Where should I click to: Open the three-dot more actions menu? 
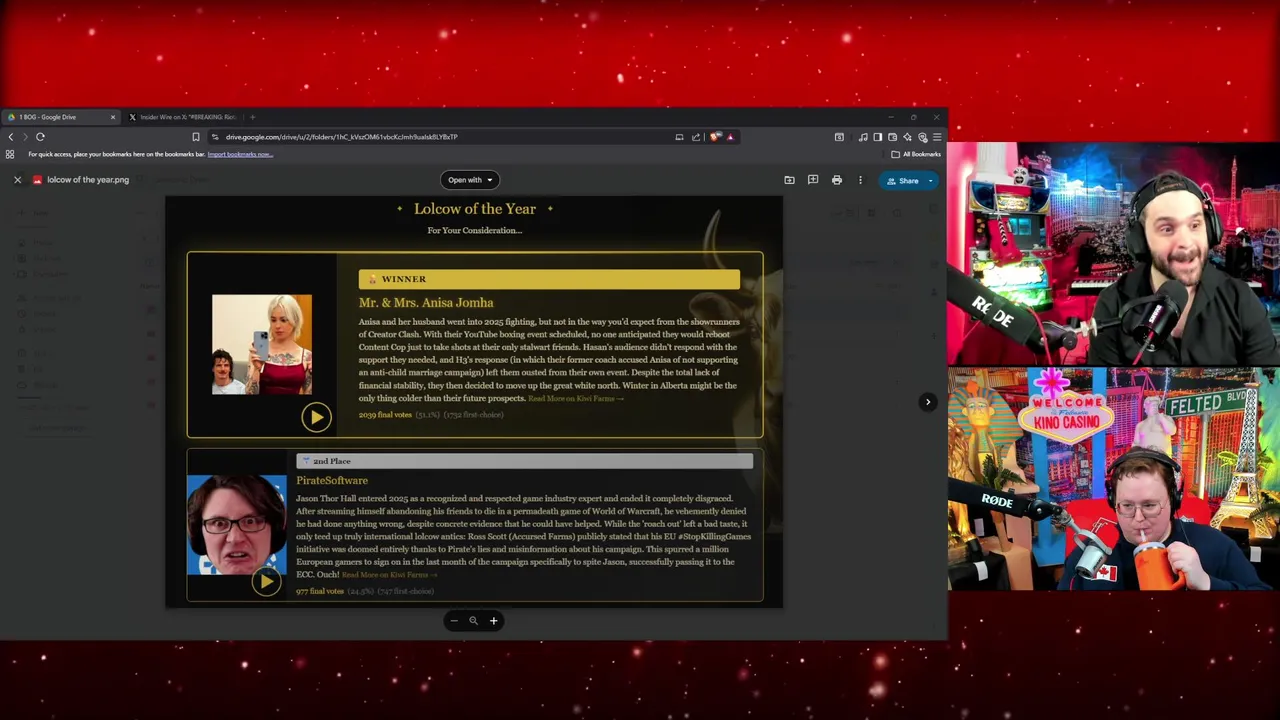pyautogui.click(x=860, y=180)
